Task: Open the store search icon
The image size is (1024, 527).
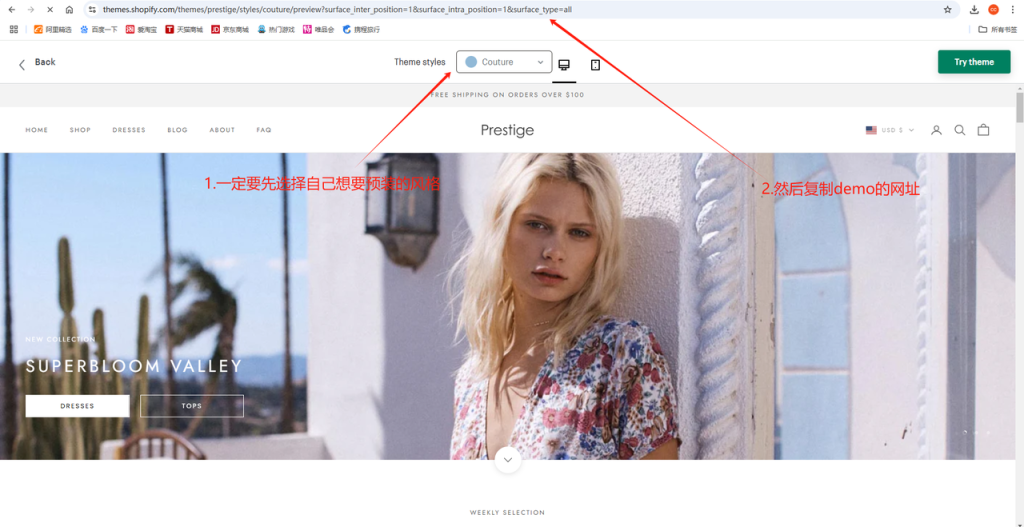Action: [x=960, y=130]
